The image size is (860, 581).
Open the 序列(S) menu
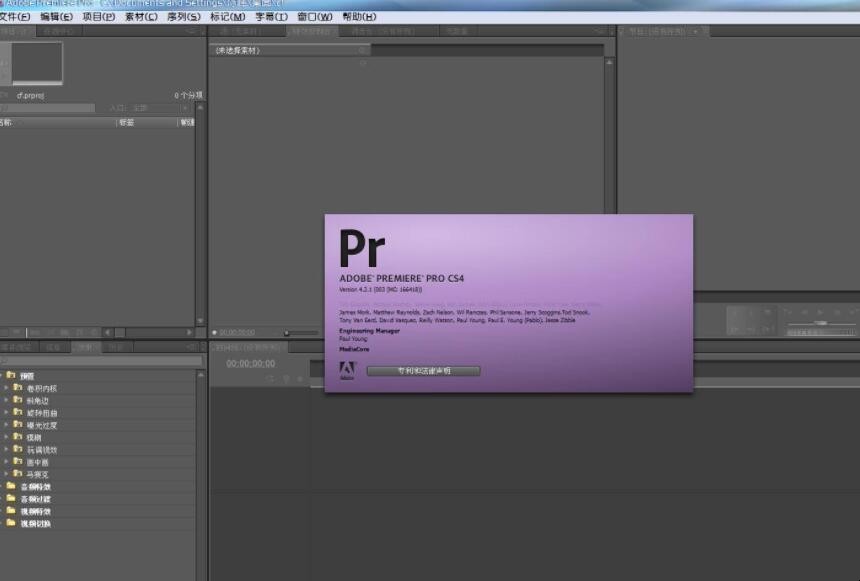(183, 17)
